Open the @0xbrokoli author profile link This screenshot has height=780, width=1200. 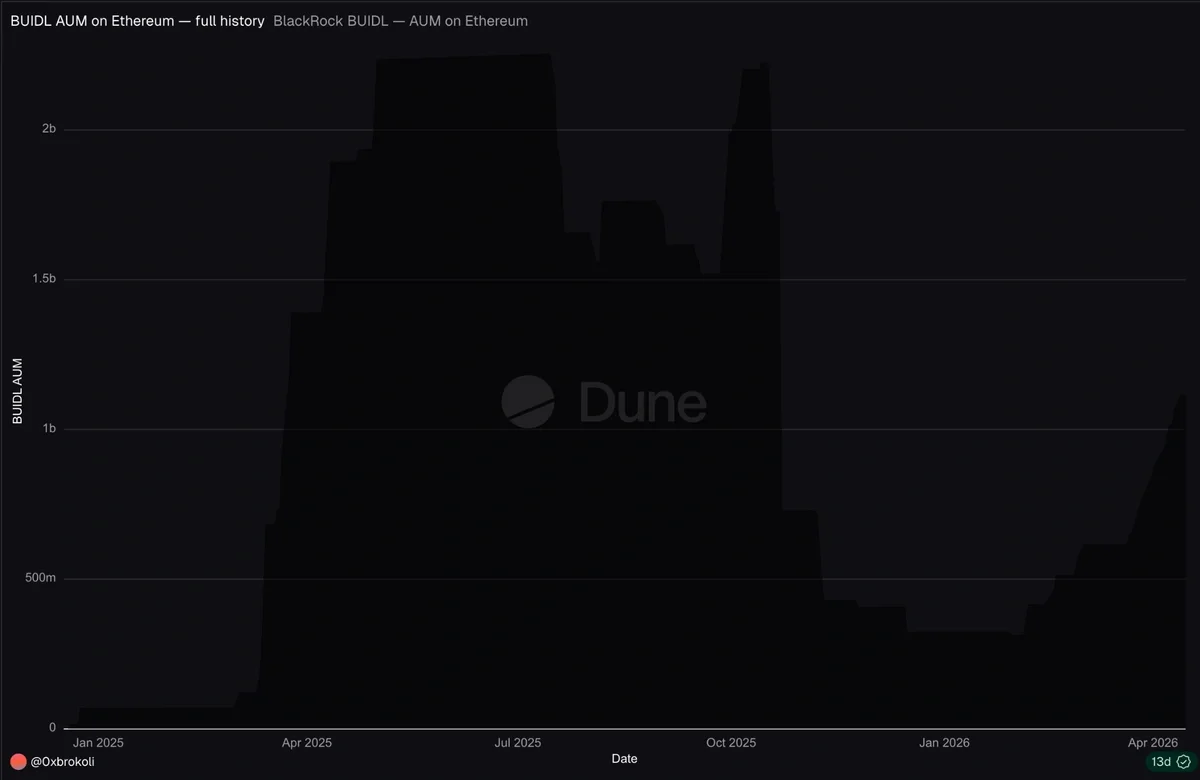(63, 762)
